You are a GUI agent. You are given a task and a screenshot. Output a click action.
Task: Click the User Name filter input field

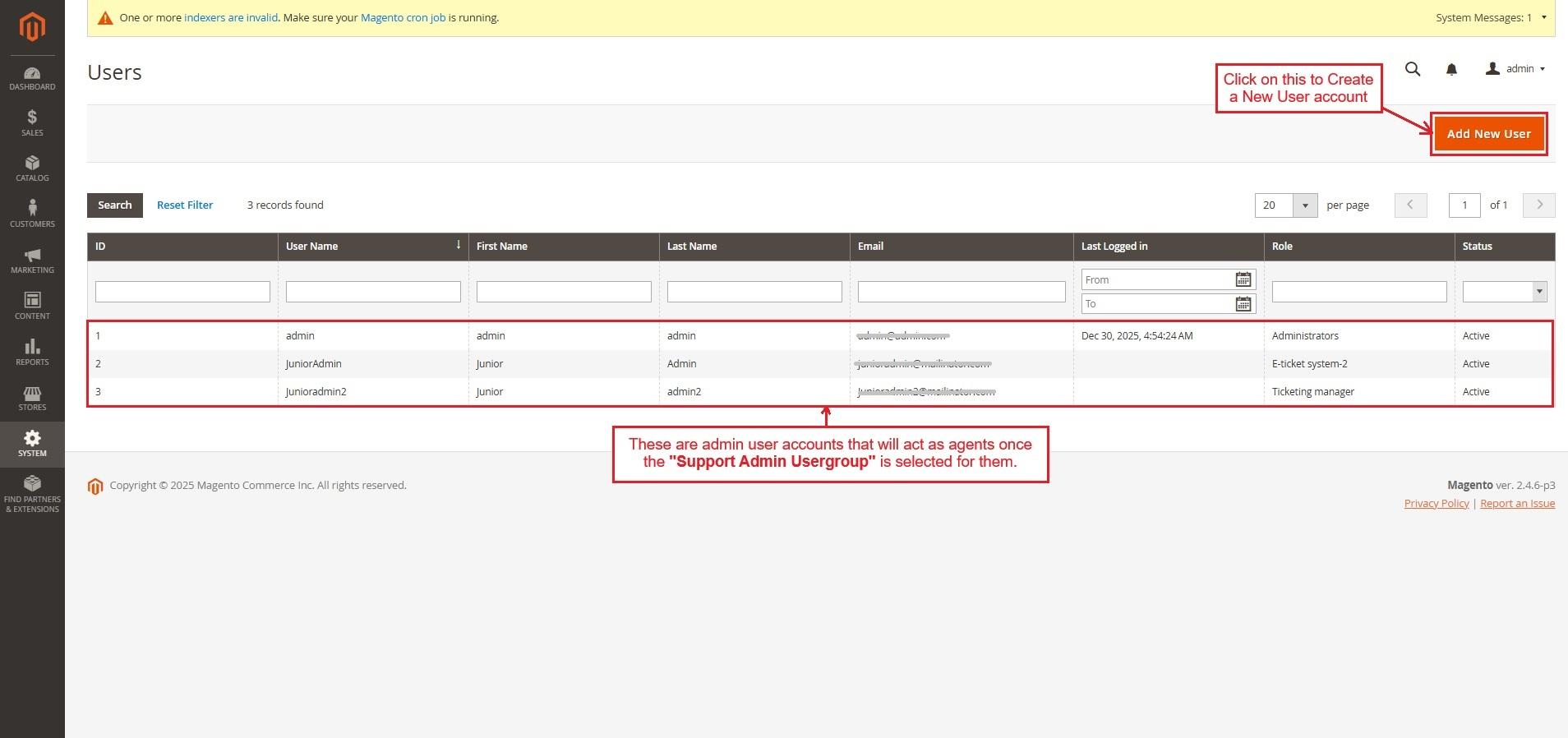pos(372,292)
